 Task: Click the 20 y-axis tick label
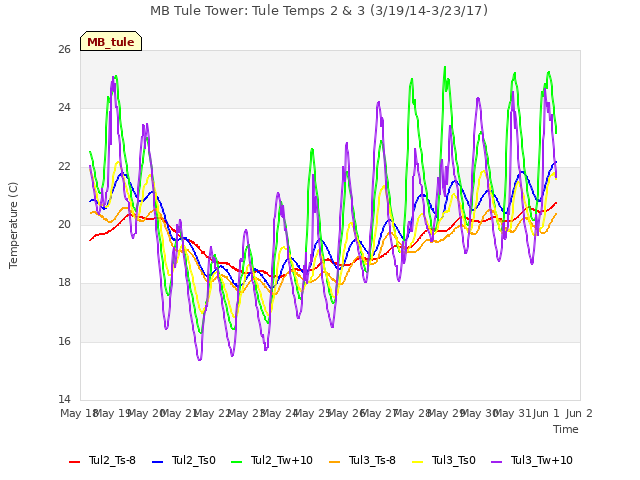(64, 224)
